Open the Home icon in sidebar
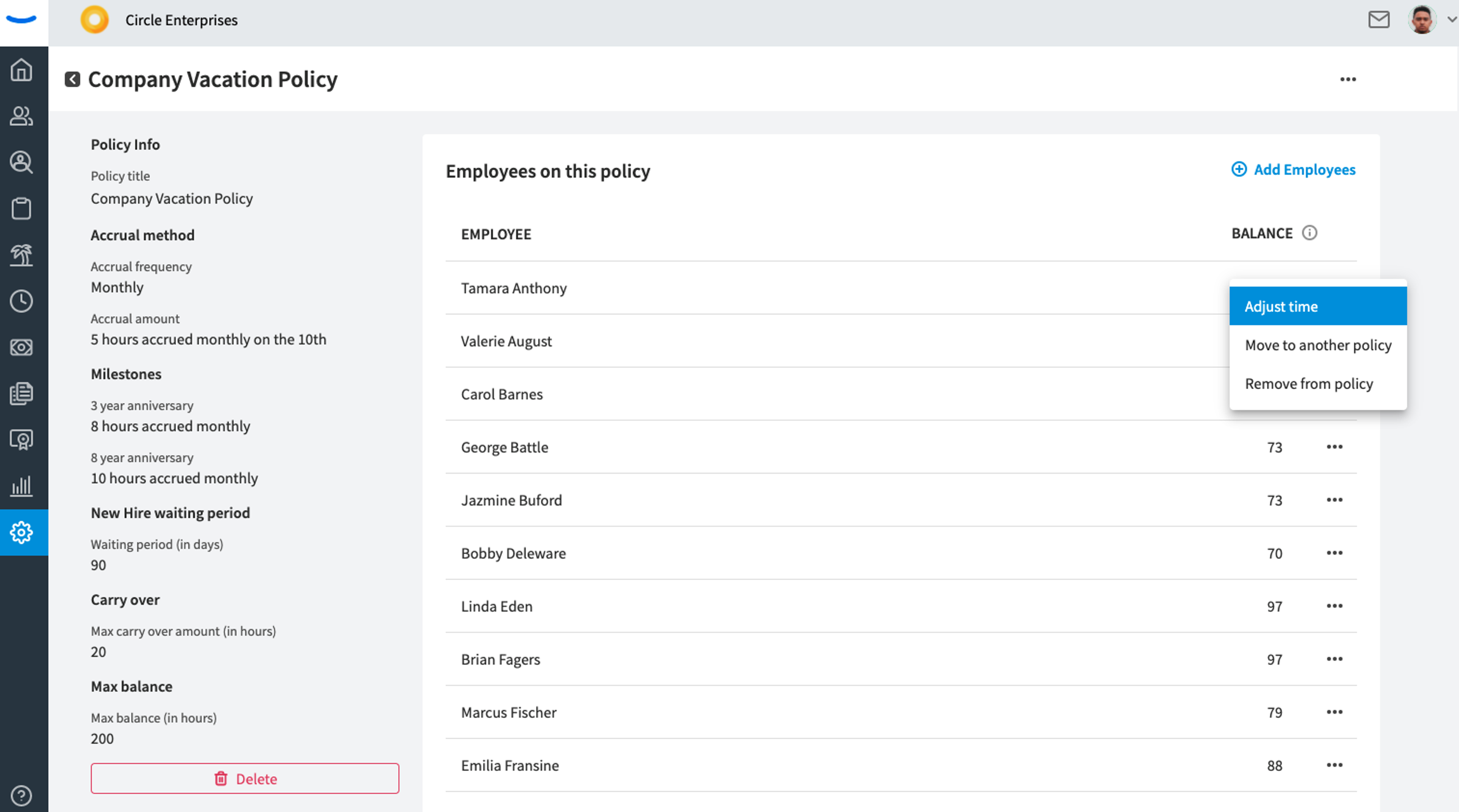1459x812 pixels. (x=22, y=70)
